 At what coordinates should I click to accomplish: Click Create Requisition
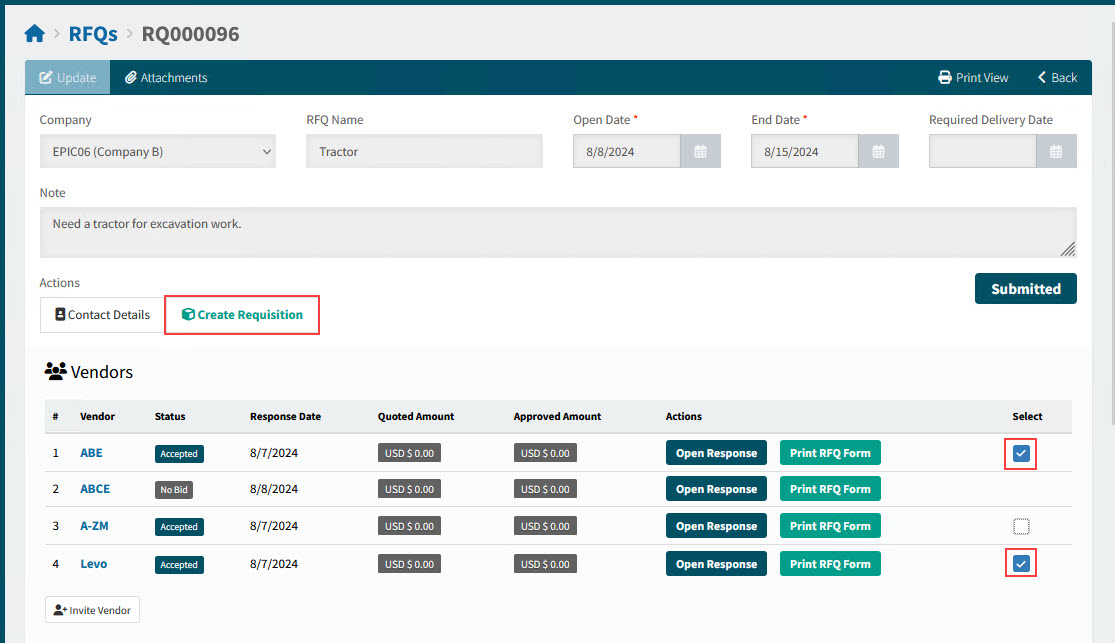pos(242,314)
